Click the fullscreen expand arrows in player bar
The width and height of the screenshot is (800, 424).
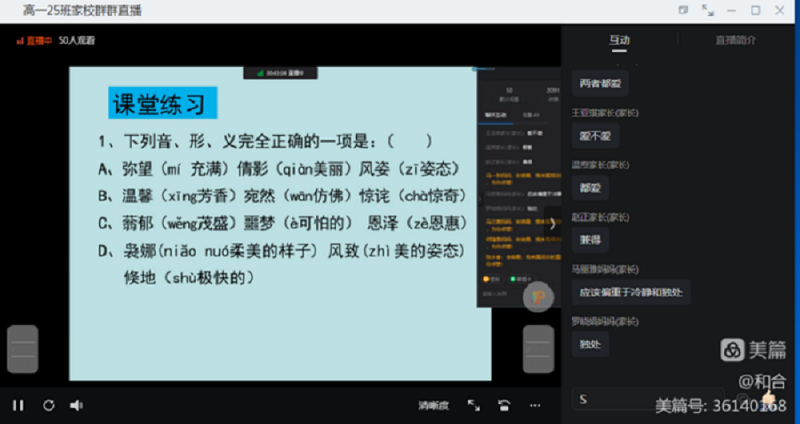pyautogui.click(x=474, y=406)
